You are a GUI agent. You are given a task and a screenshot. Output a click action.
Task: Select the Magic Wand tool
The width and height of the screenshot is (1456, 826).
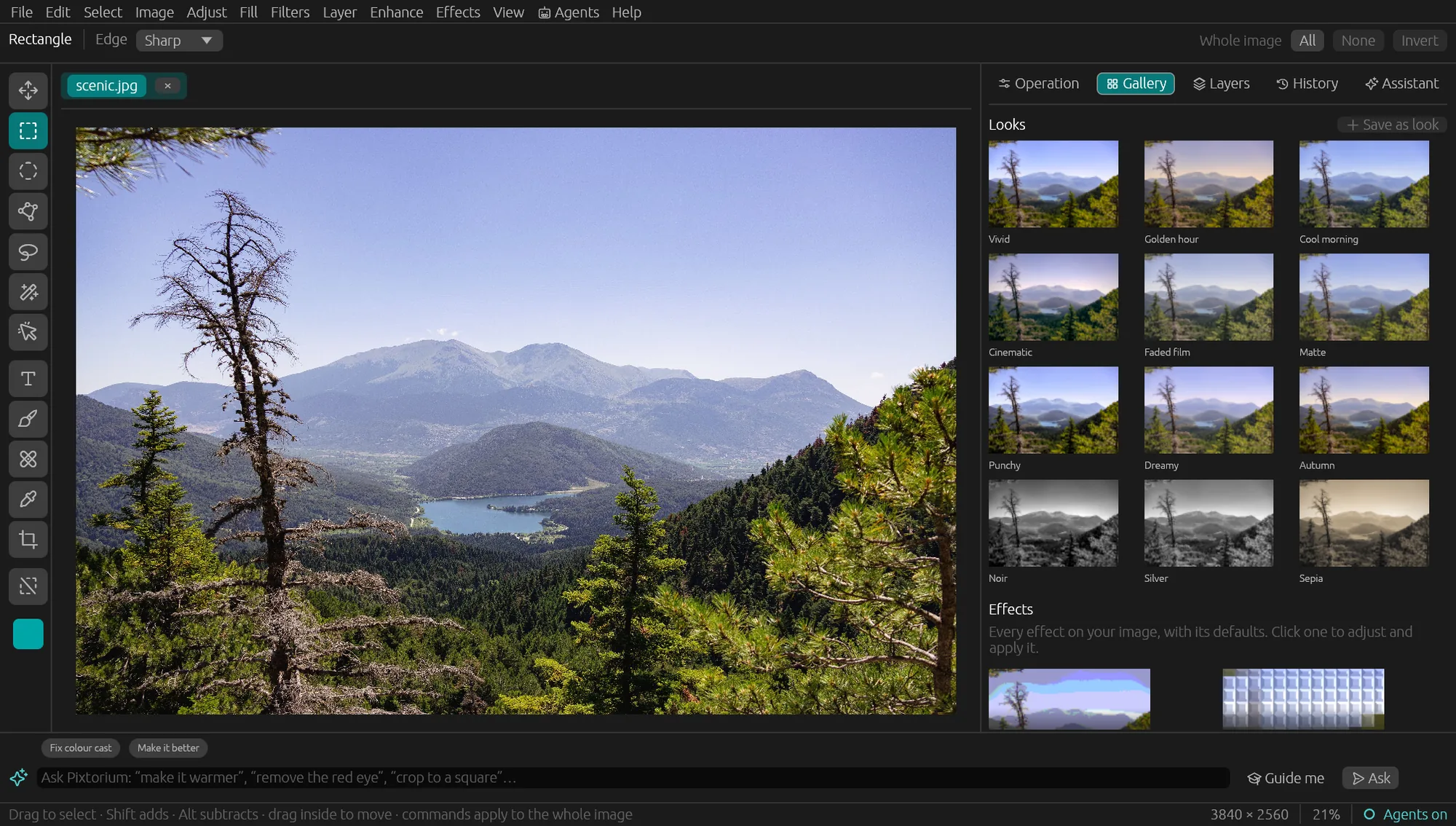(28, 292)
